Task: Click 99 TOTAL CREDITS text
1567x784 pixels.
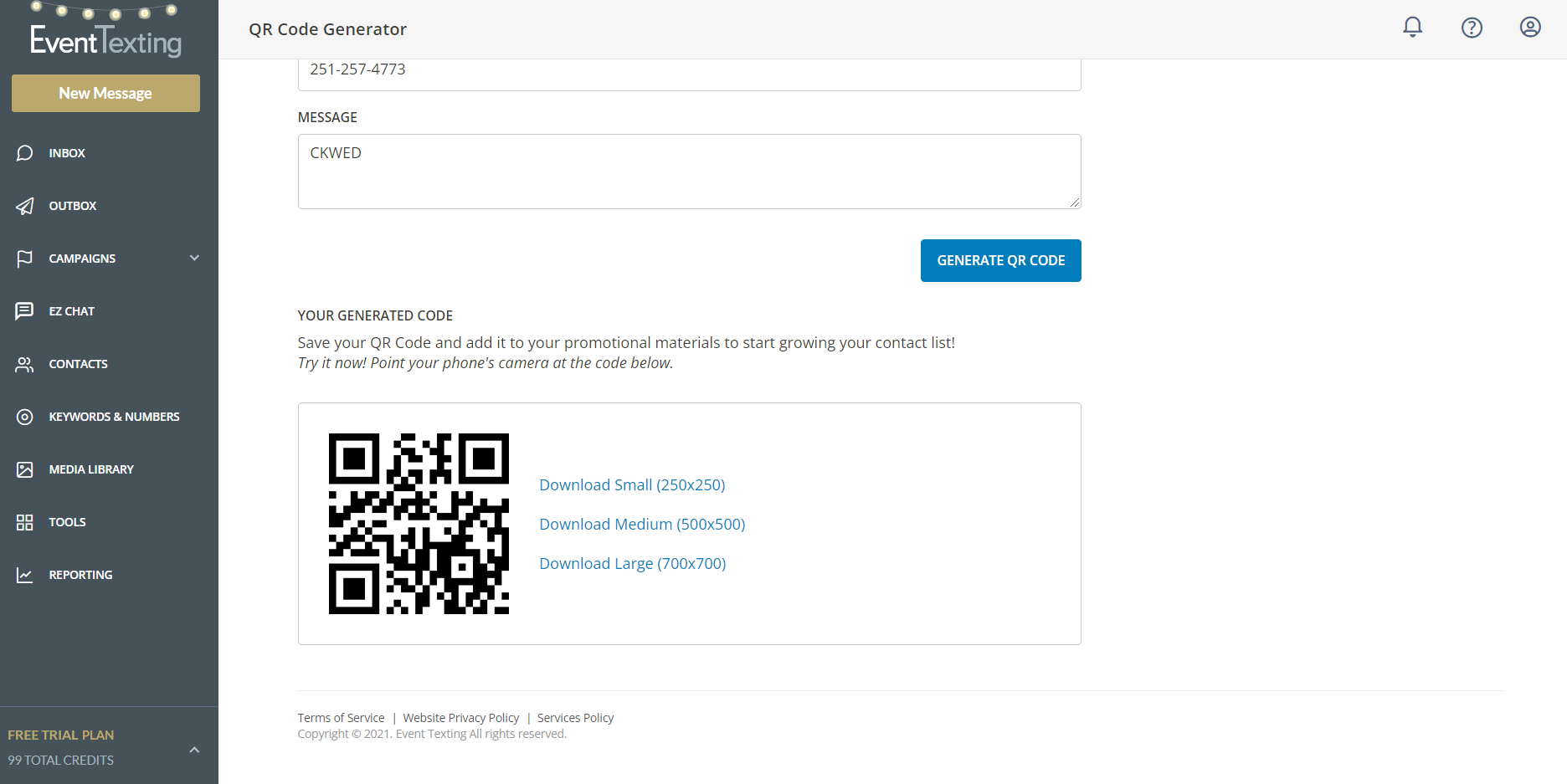Action: (x=61, y=760)
